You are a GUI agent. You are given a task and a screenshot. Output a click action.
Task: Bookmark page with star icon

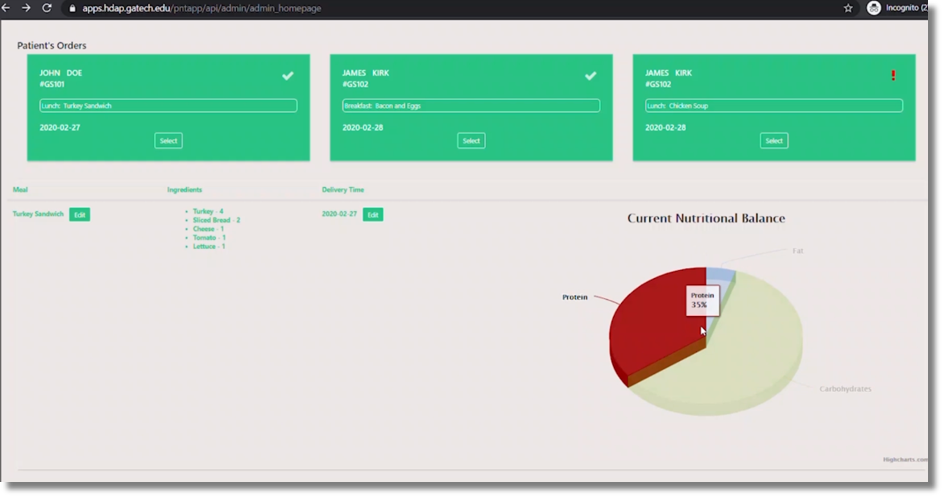click(848, 8)
